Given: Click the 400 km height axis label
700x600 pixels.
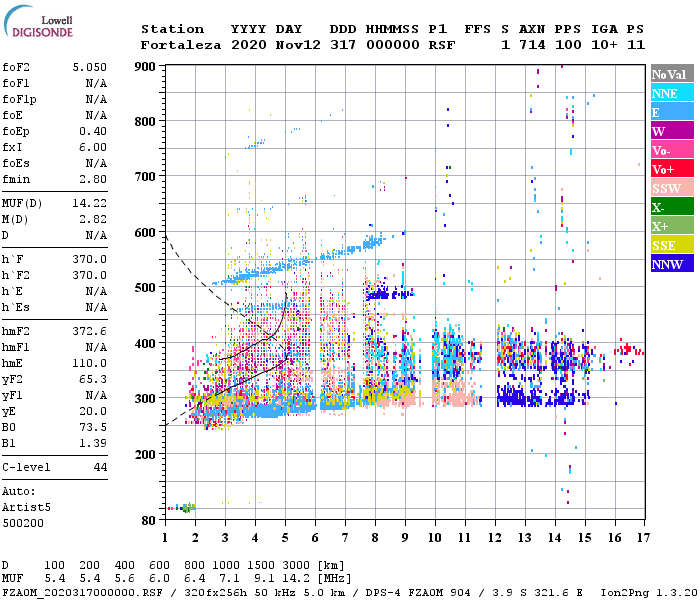Looking at the screenshot, I should click(x=145, y=343).
